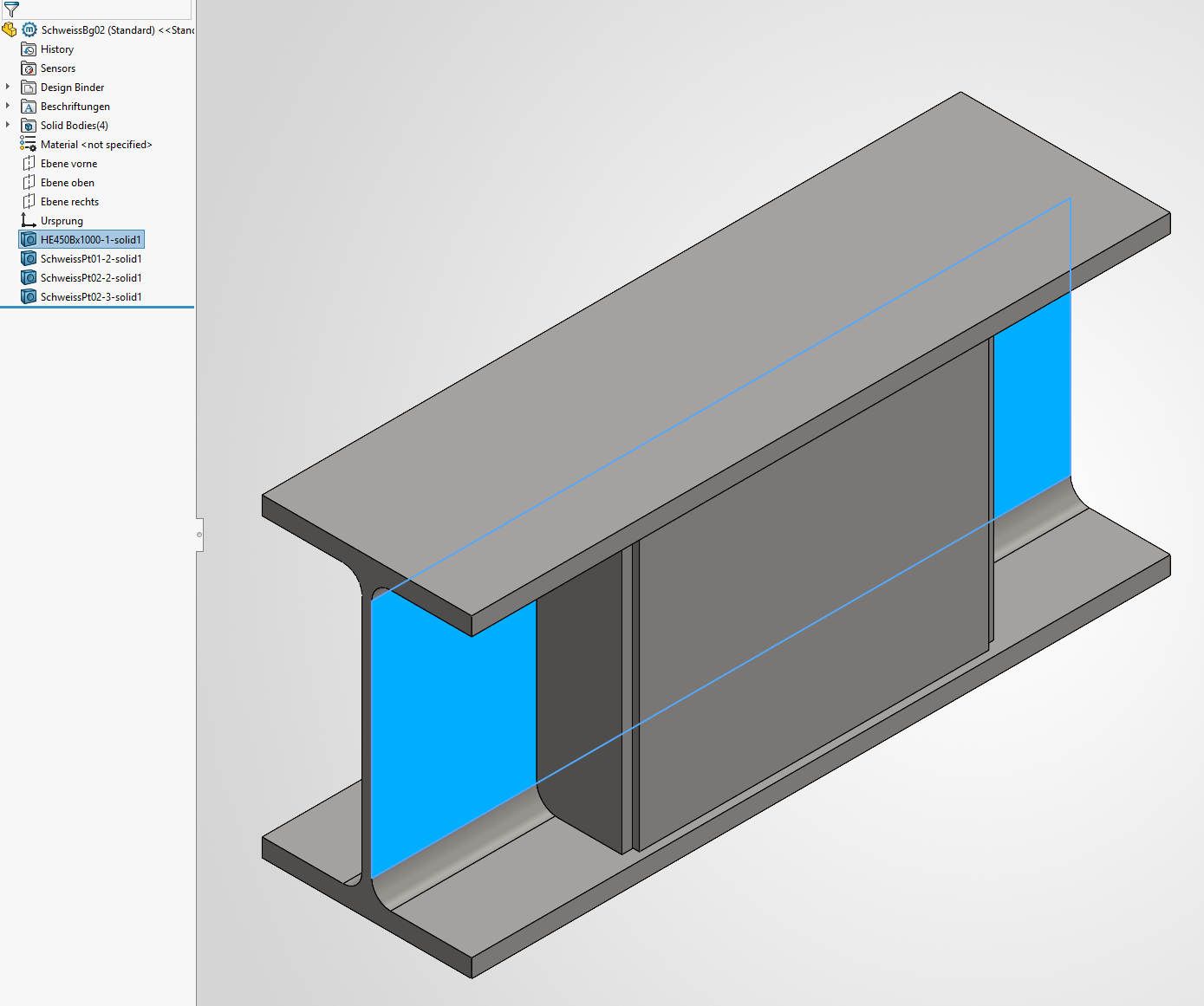Click the body icon of SchweissPt02-2-solid1
This screenshot has height=1006, width=1204.
[29, 278]
